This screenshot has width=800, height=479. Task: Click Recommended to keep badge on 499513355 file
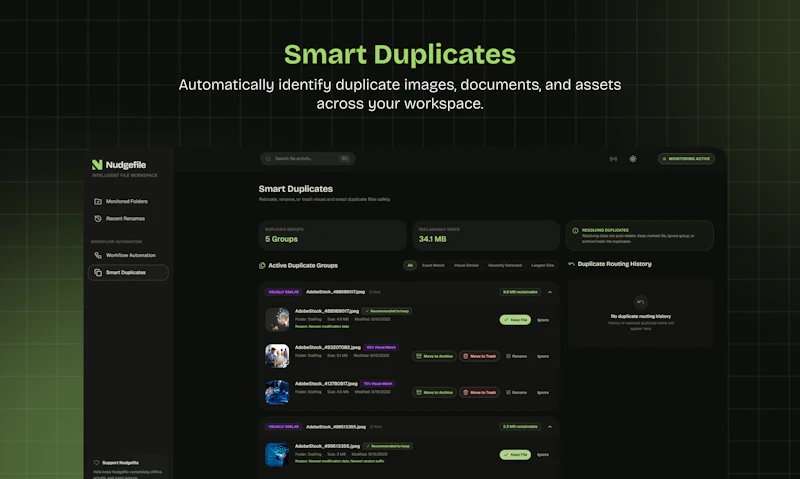[x=388, y=446]
